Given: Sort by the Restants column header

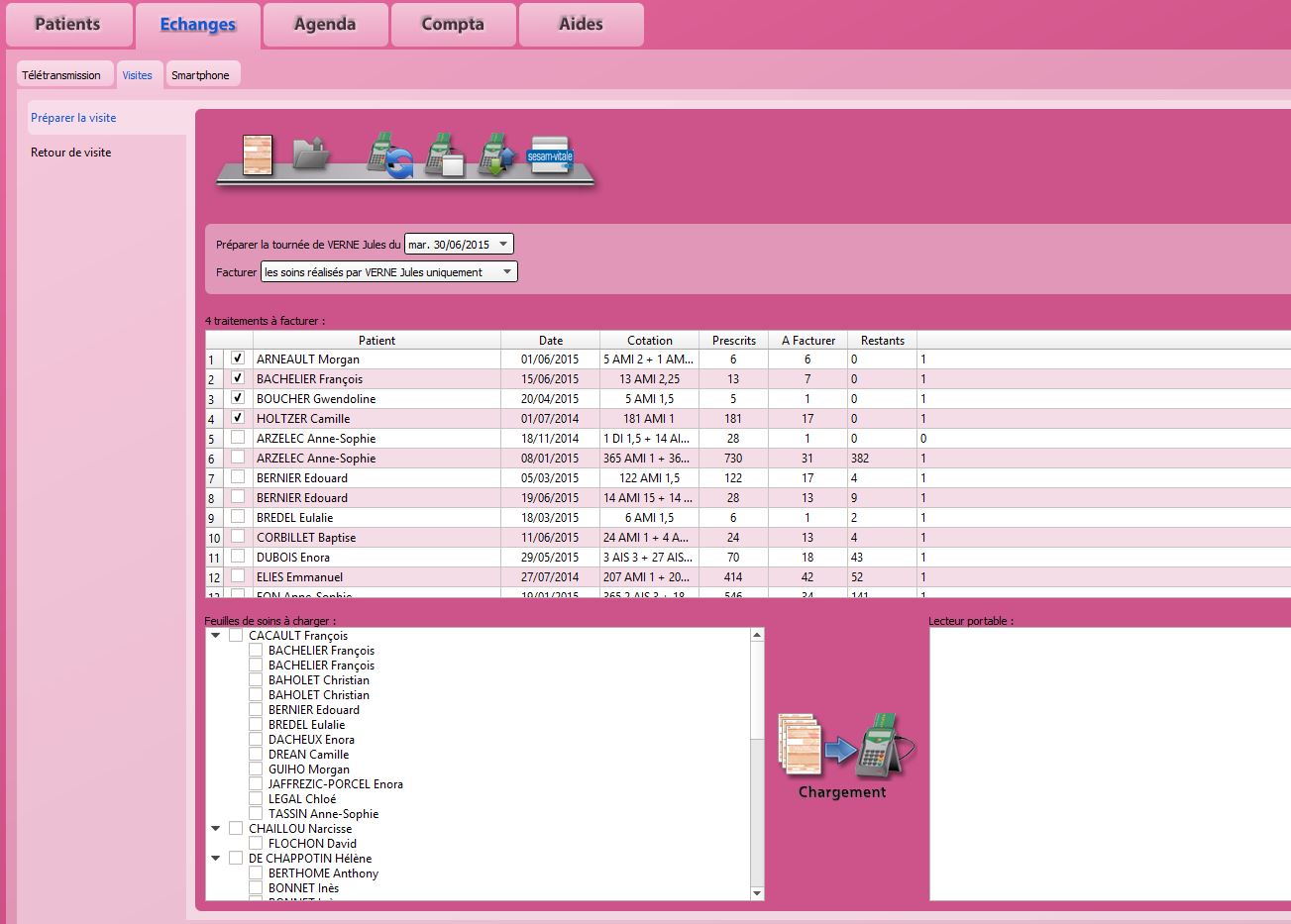Looking at the screenshot, I should 883,340.
